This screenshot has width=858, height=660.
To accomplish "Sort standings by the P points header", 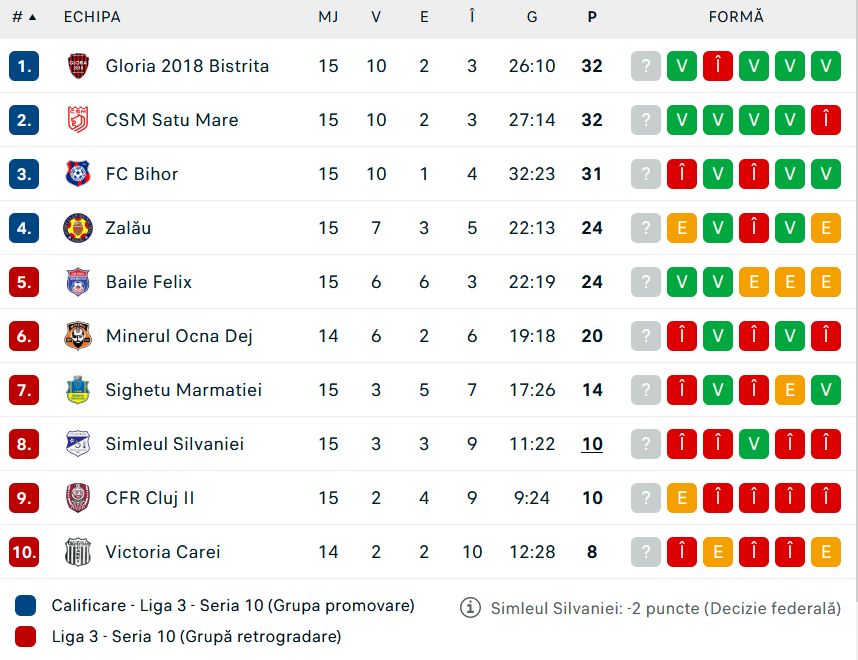I will [x=592, y=17].
